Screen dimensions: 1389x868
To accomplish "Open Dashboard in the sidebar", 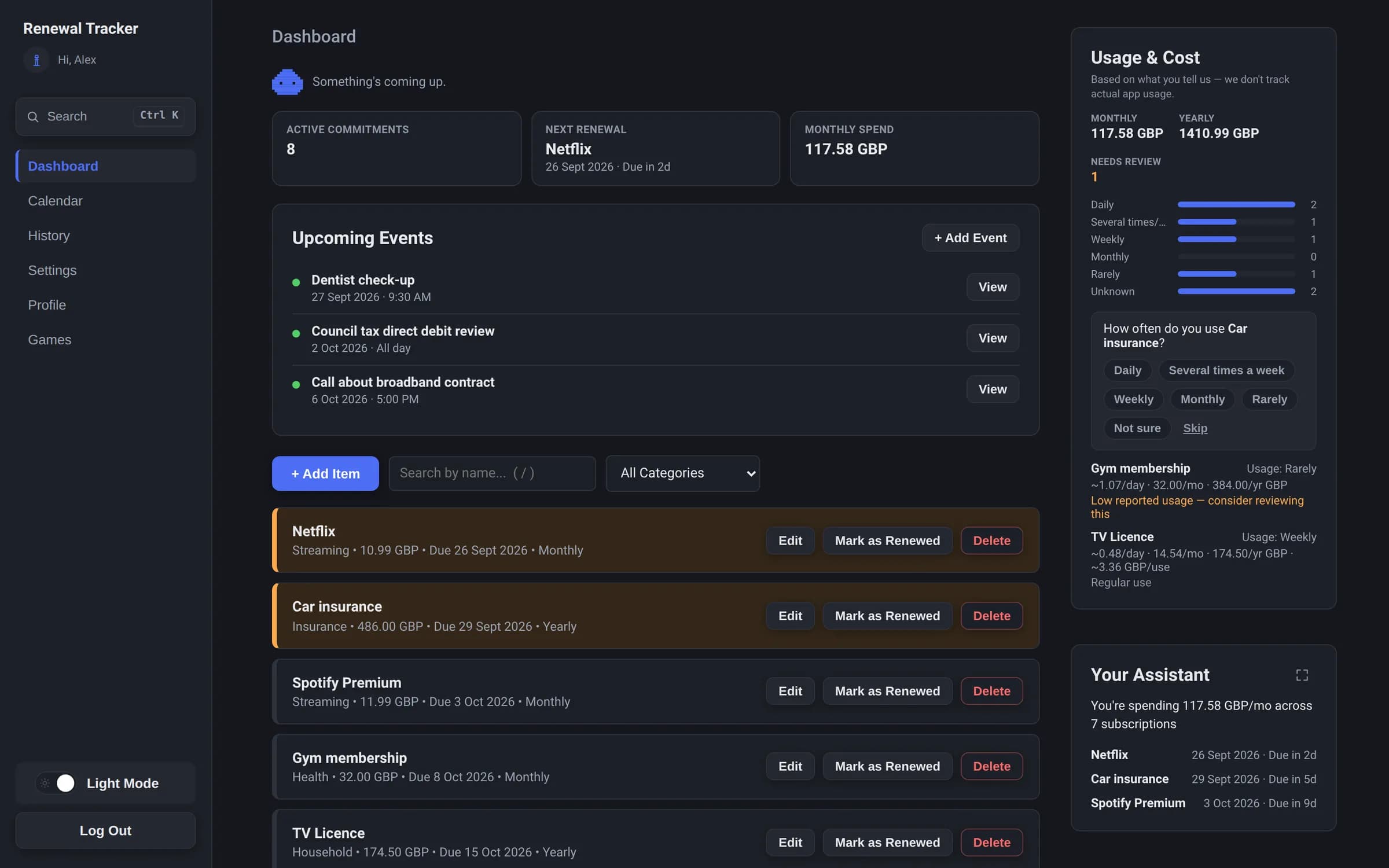I will (106, 166).
